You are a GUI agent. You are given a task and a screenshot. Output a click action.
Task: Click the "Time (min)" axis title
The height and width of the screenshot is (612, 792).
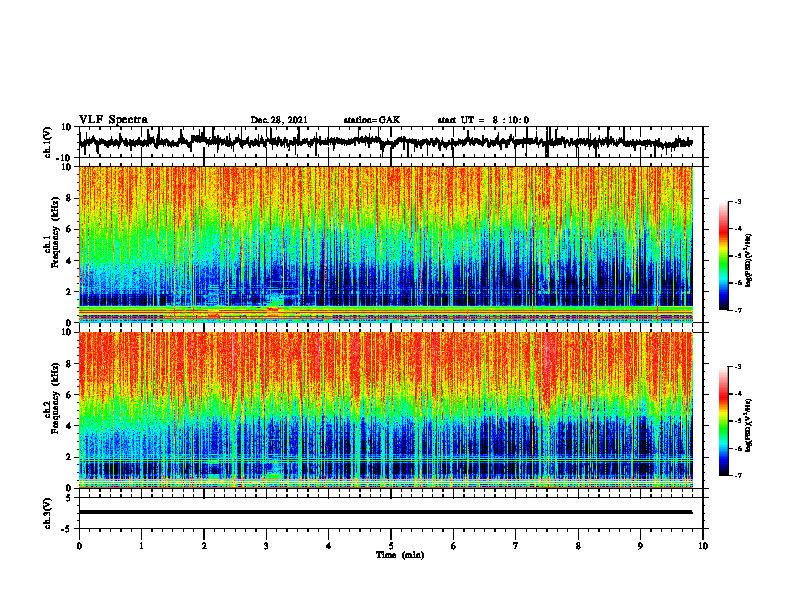click(x=400, y=555)
